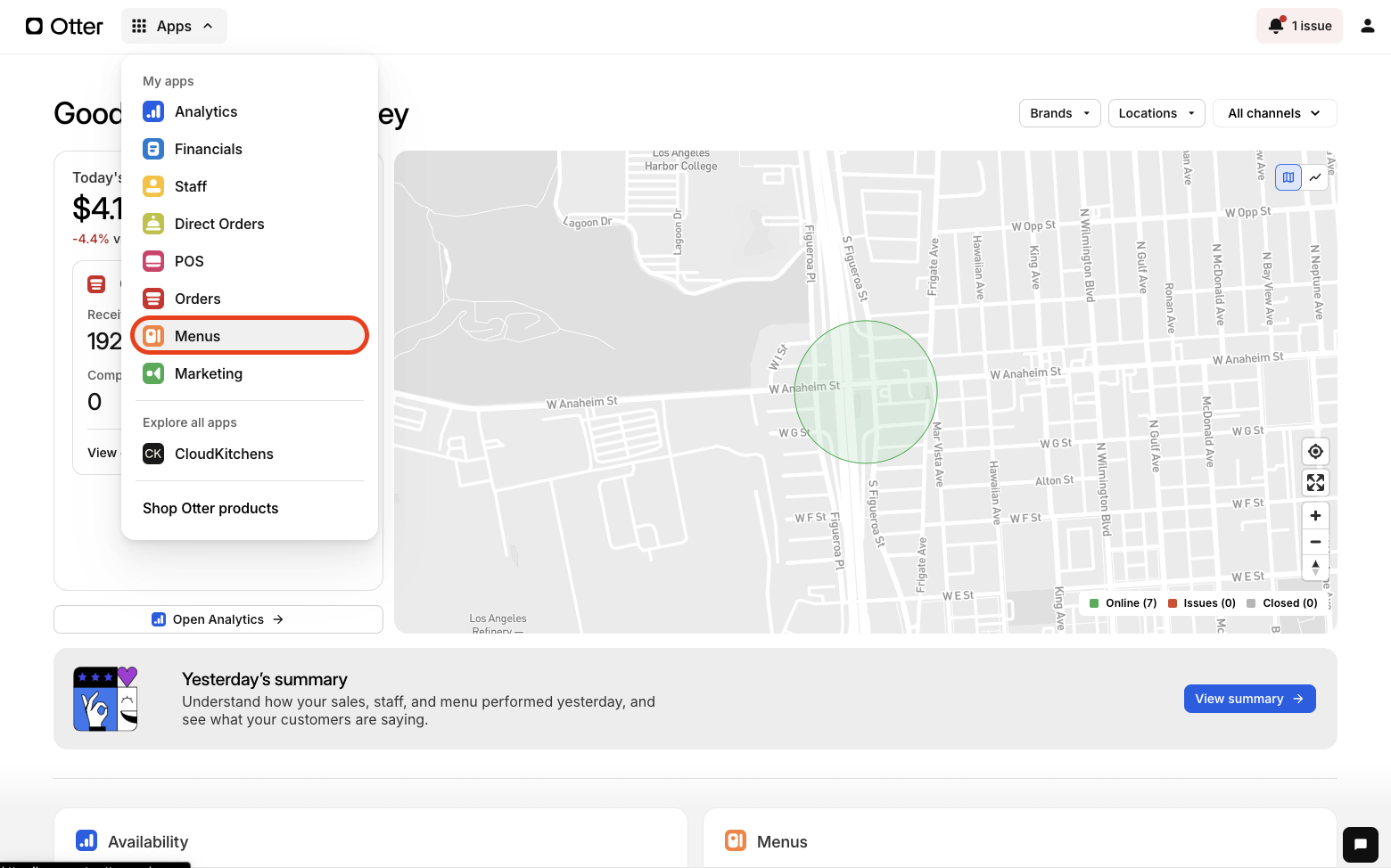Open the Direct Orders app icon

153,224
